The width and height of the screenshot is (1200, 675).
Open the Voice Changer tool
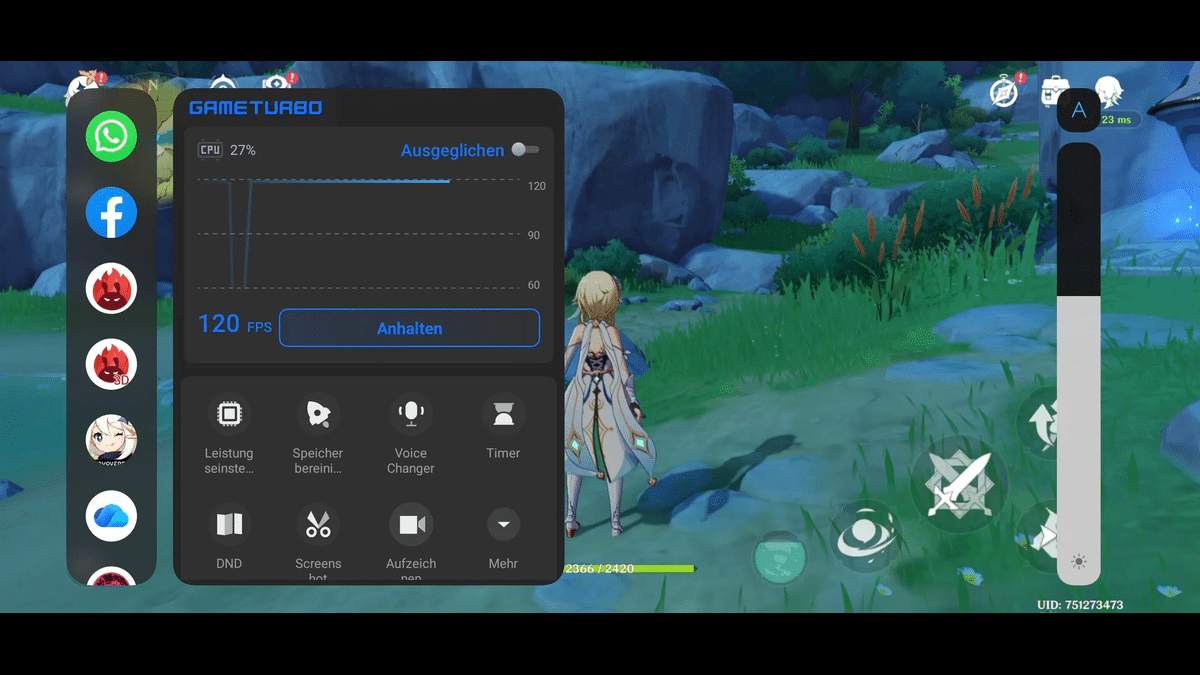(x=410, y=414)
